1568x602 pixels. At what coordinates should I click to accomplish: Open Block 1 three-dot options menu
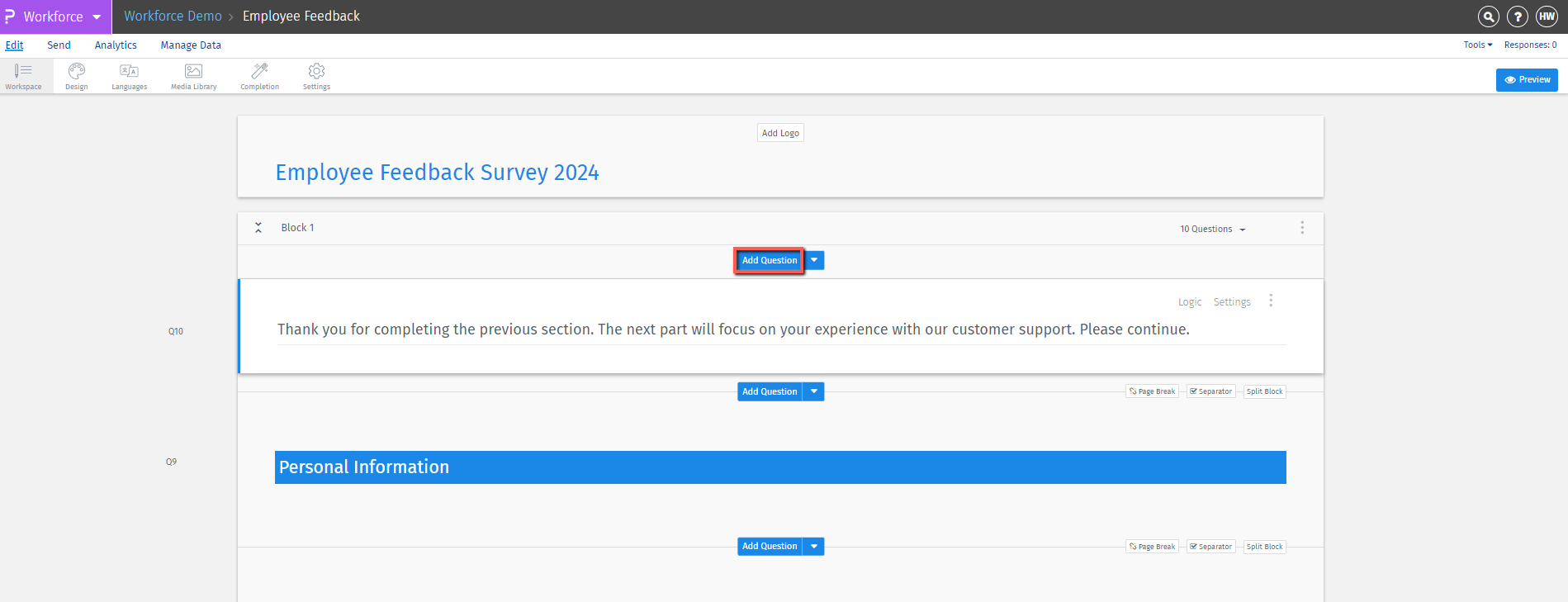(x=1302, y=228)
